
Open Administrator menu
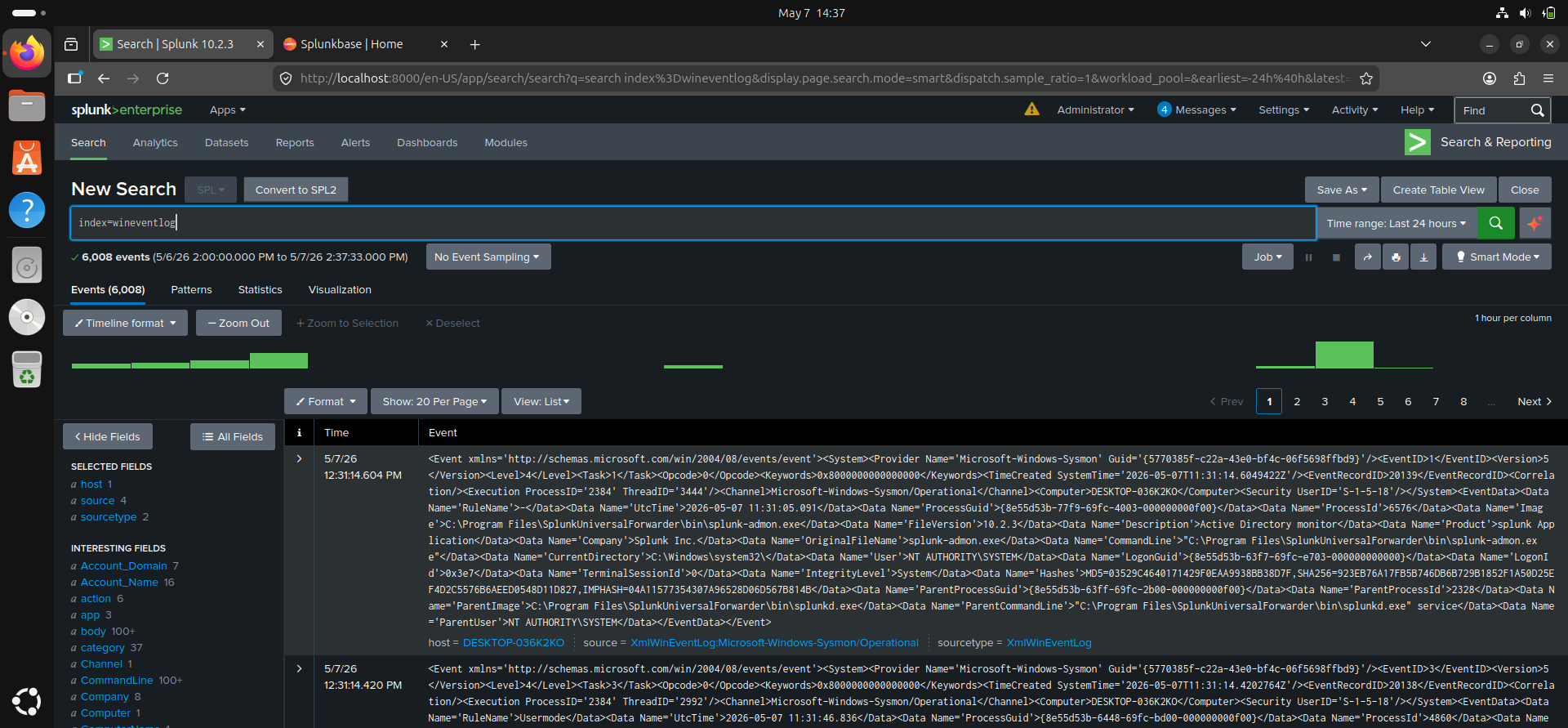[x=1095, y=110]
